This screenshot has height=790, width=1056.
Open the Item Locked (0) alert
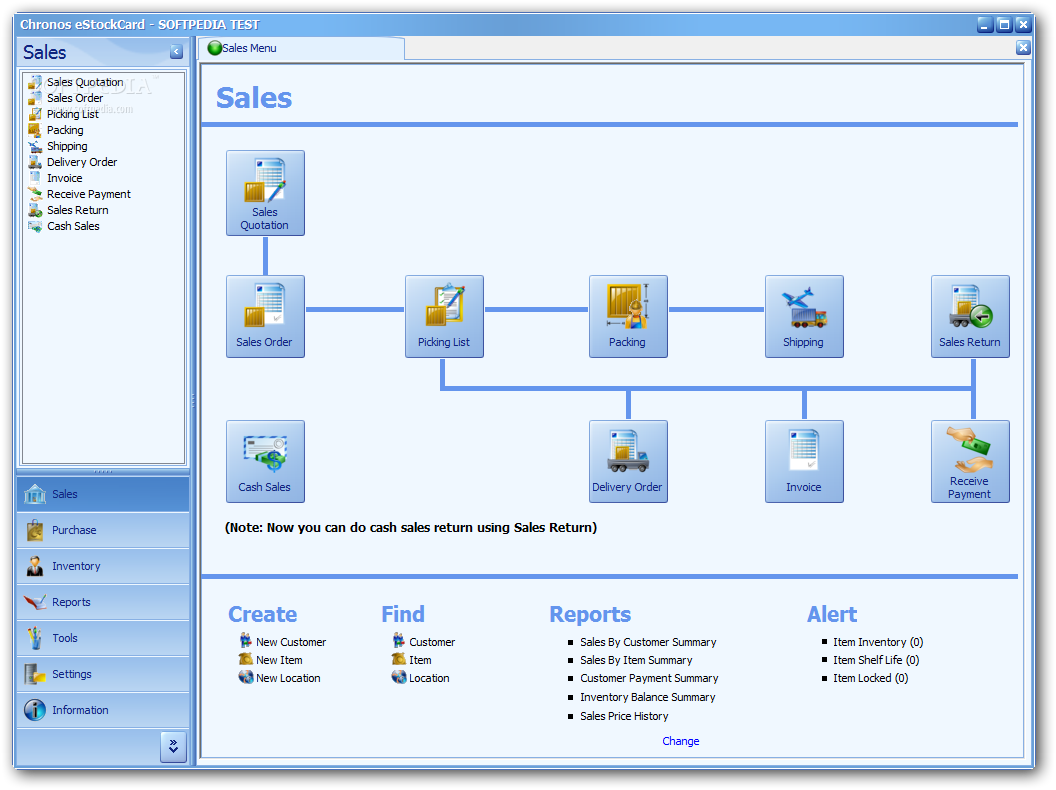coord(871,678)
